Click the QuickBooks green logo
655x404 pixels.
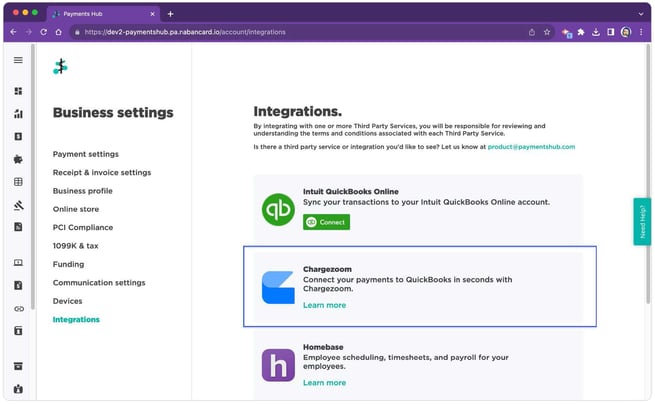(278, 209)
